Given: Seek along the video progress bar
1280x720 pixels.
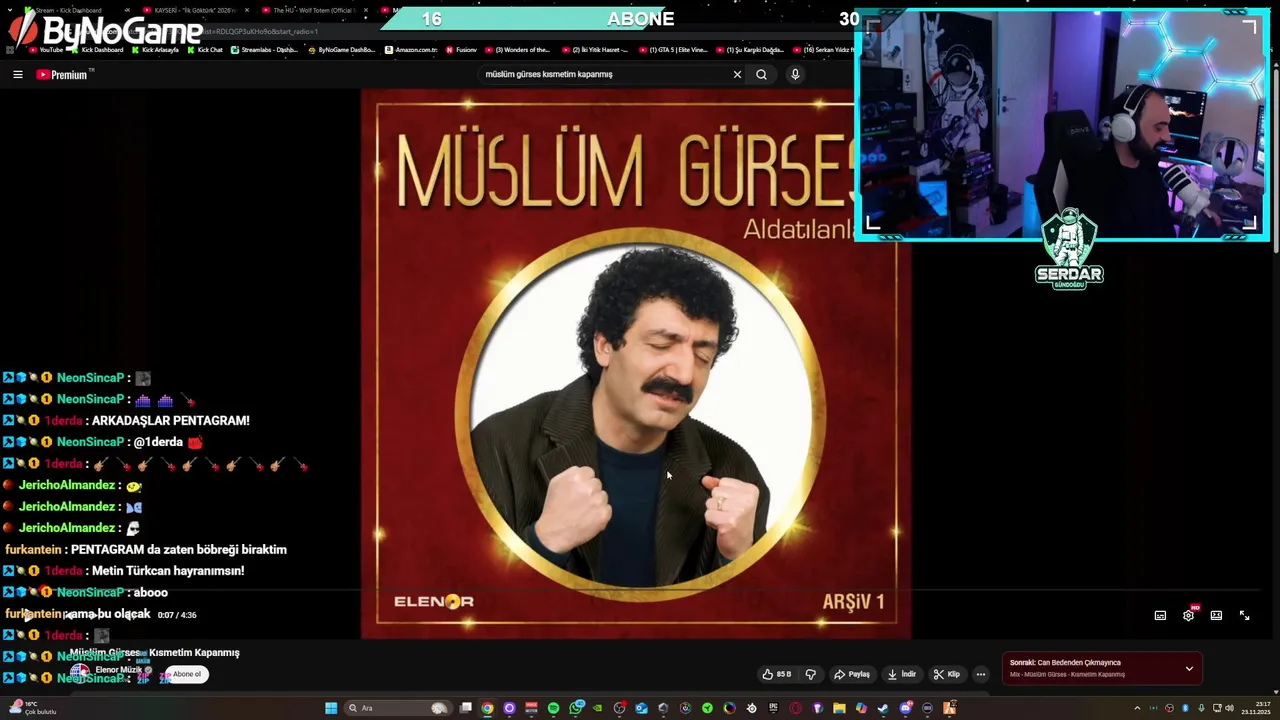Looking at the screenshot, I should [640, 592].
